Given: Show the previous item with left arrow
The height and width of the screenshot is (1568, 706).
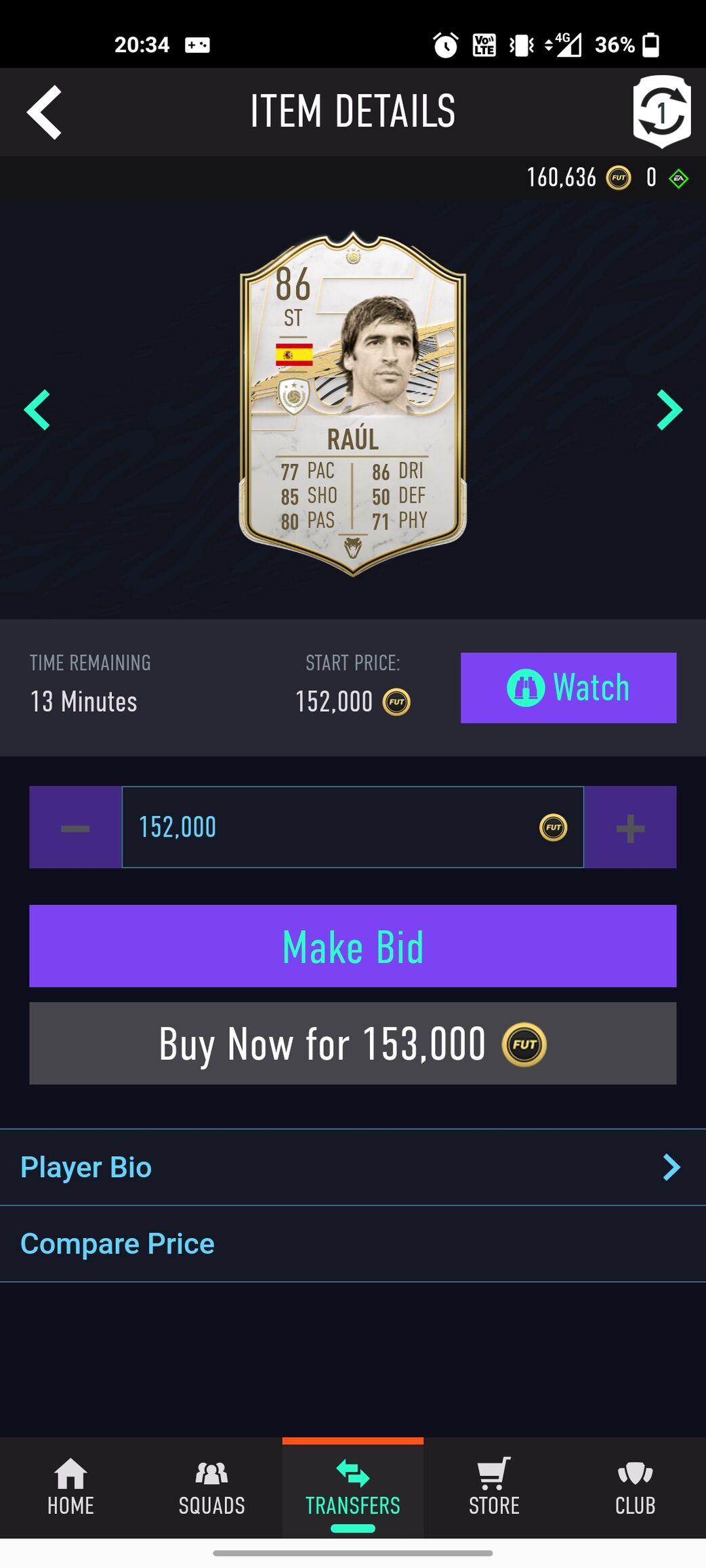Looking at the screenshot, I should 37,410.
